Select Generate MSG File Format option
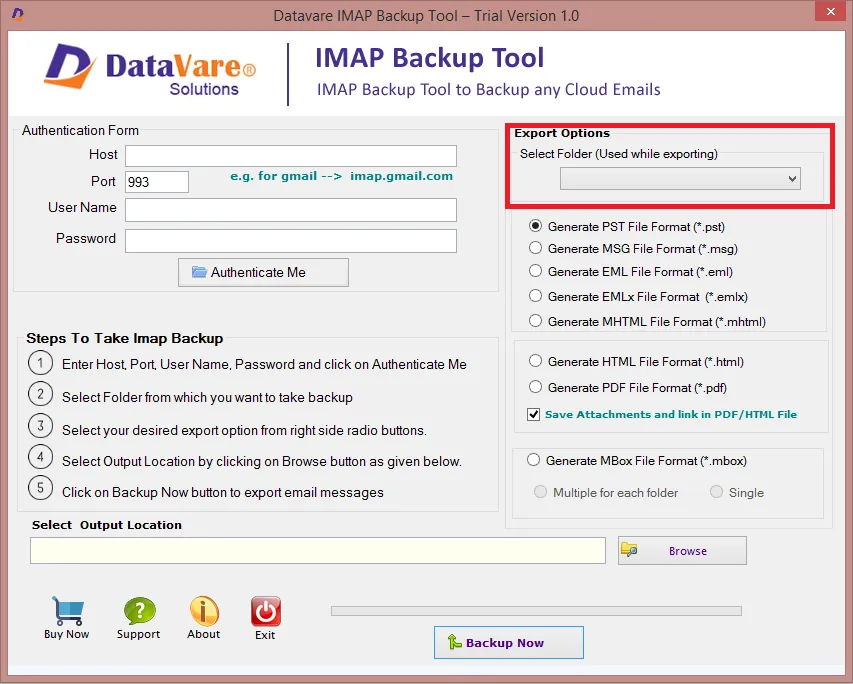The height and width of the screenshot is (684, 853). pos(535,248)
